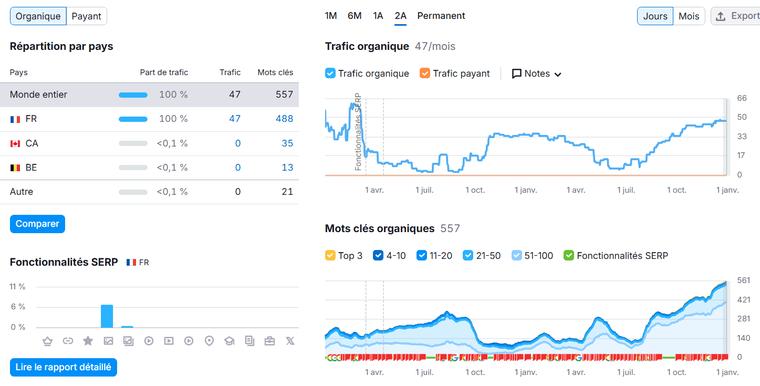Select the stacked documents SERP icon
The width and height of the screenshot is (760, 386).
coord(250,340)
